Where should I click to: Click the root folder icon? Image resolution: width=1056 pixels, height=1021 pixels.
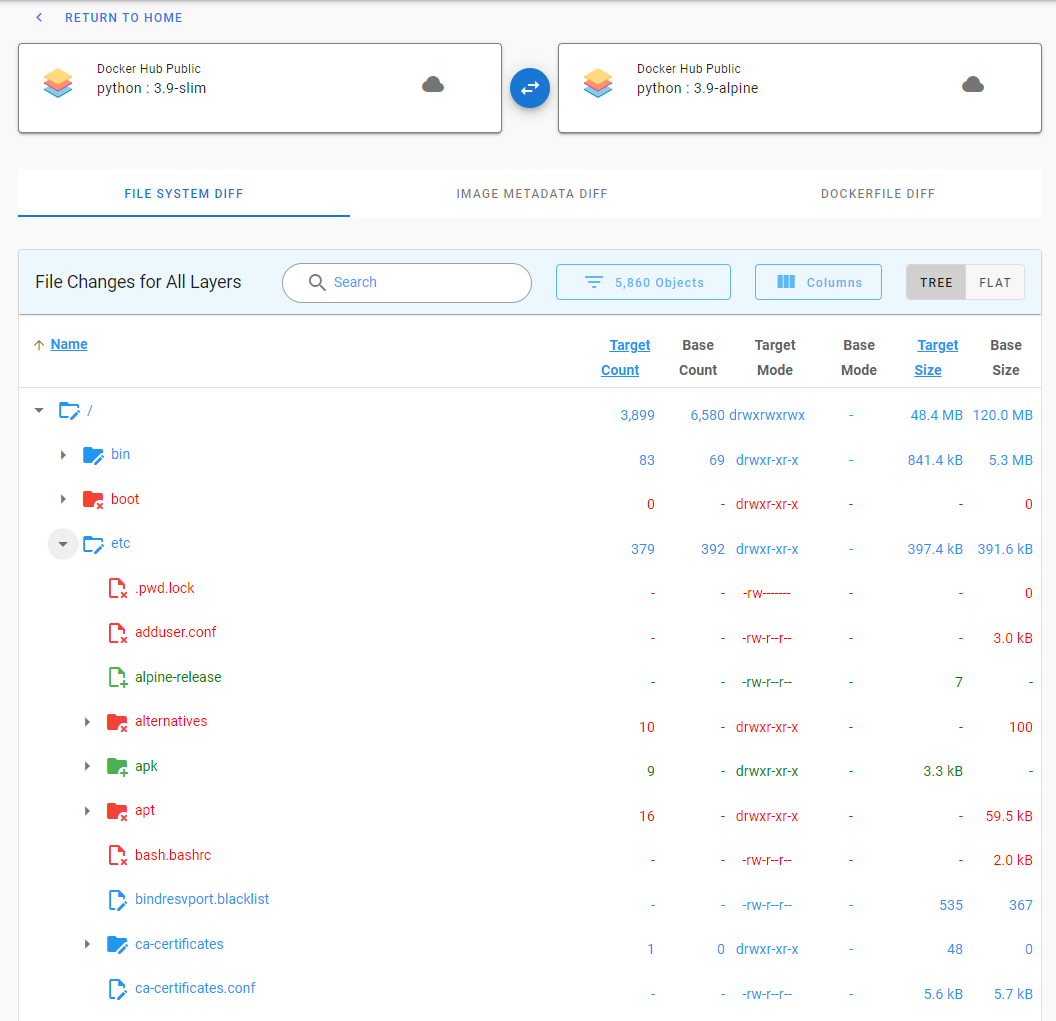[69, 410]
